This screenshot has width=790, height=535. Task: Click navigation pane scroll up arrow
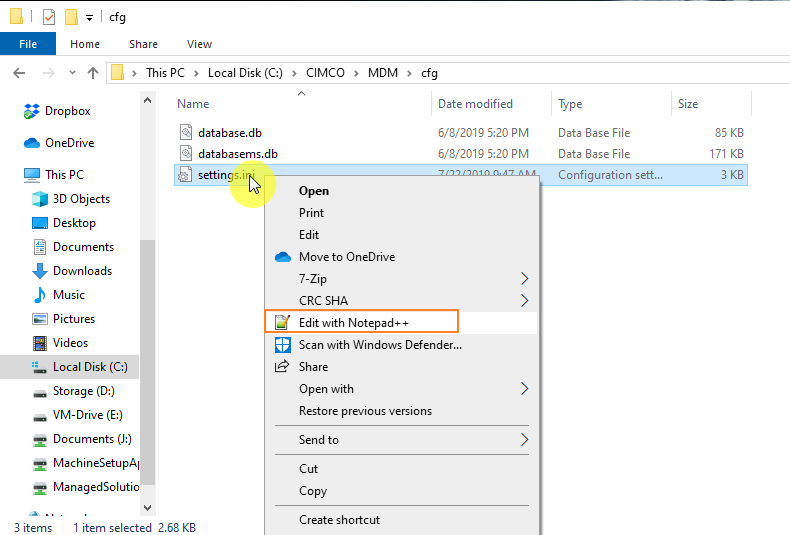pos(148,101)
